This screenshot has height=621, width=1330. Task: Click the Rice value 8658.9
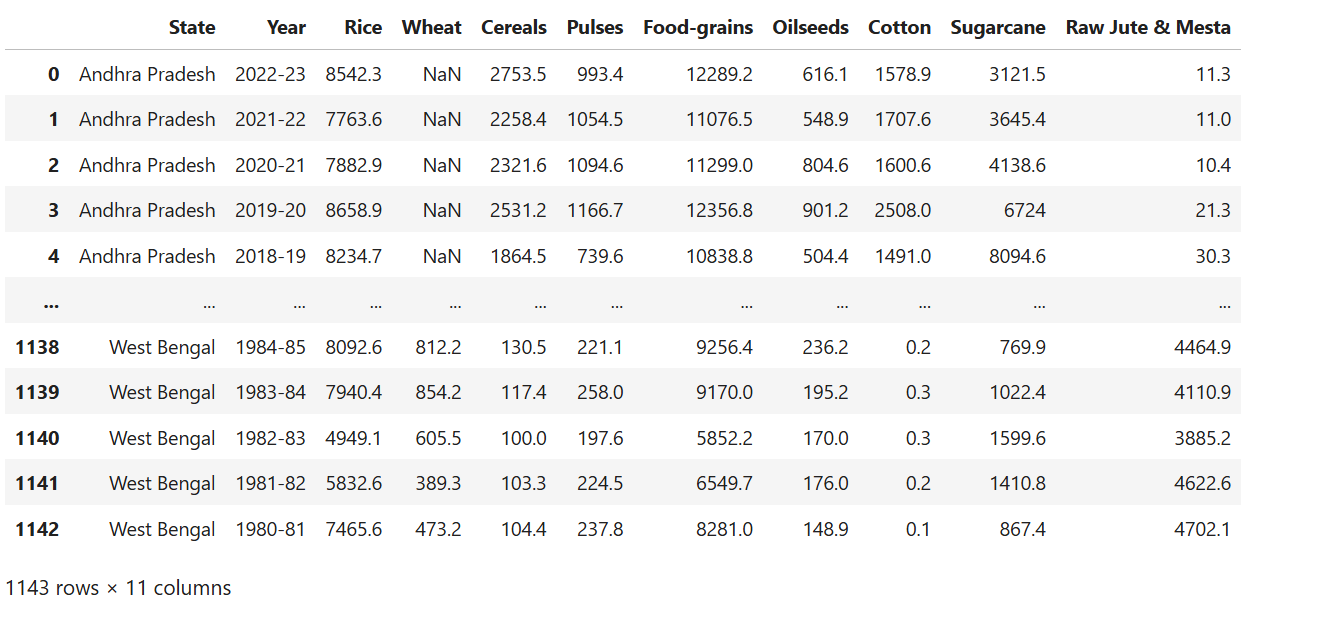[353, 210]
